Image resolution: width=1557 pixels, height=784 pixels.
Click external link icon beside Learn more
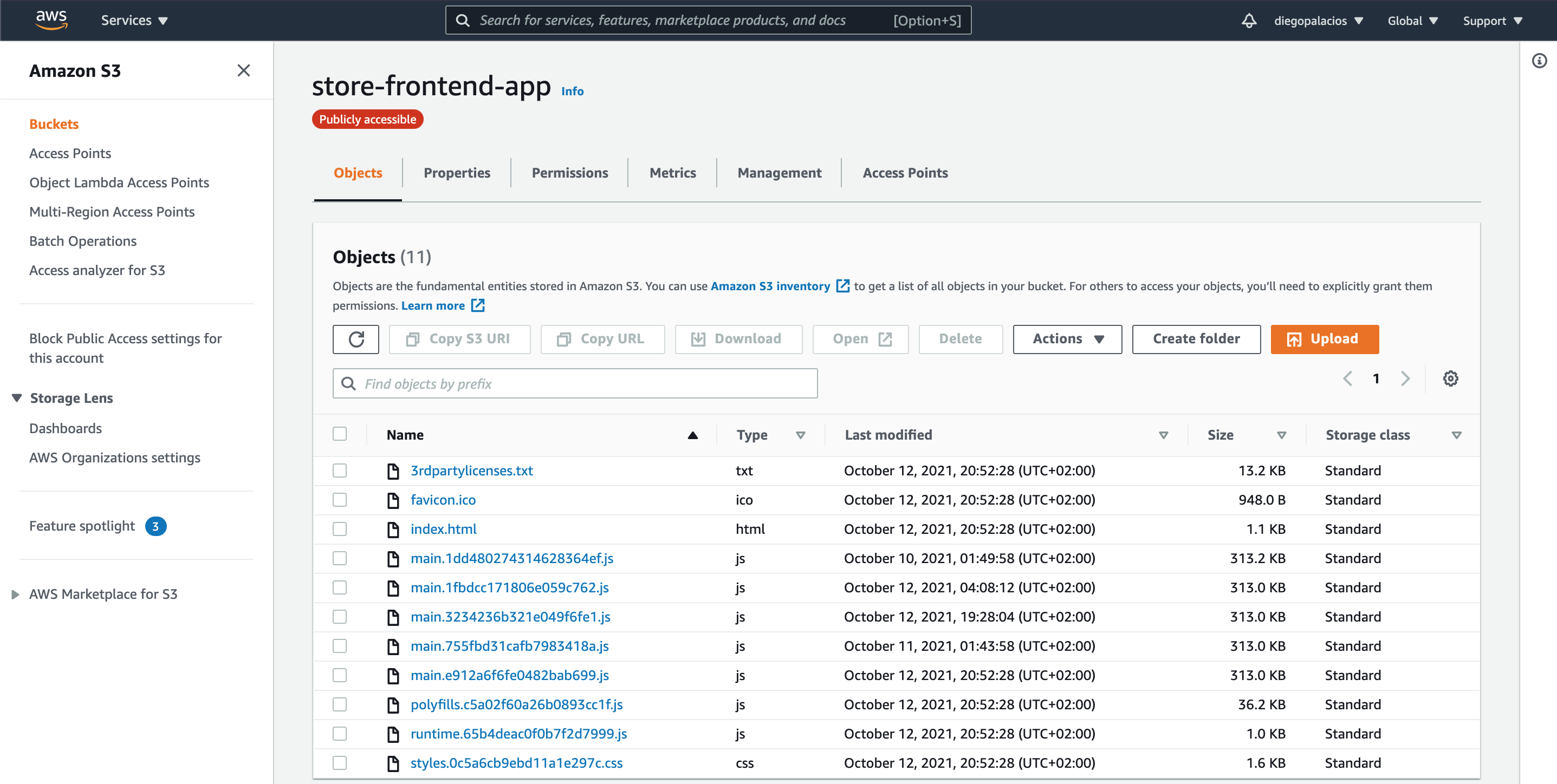tap(477, 305)
